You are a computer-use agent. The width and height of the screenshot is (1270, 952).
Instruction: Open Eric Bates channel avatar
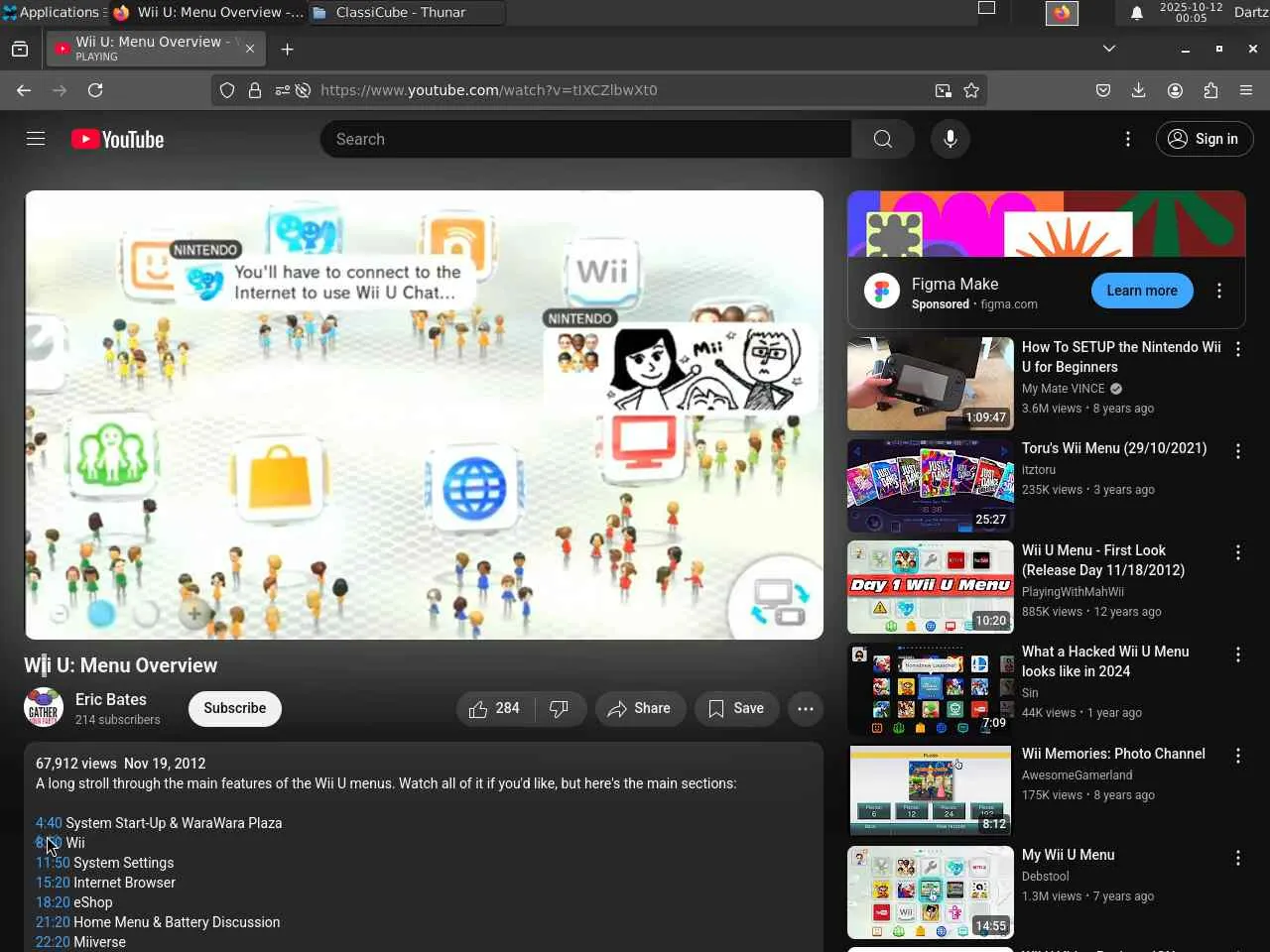click(44, 708)
